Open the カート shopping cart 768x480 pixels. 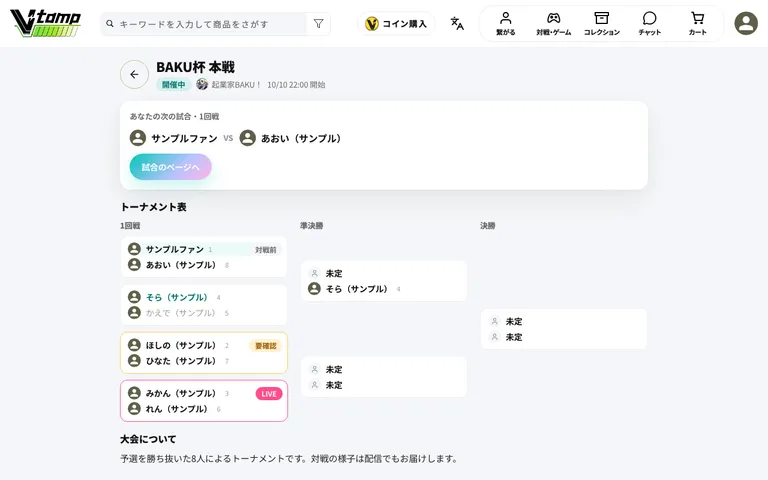[697, 24]
